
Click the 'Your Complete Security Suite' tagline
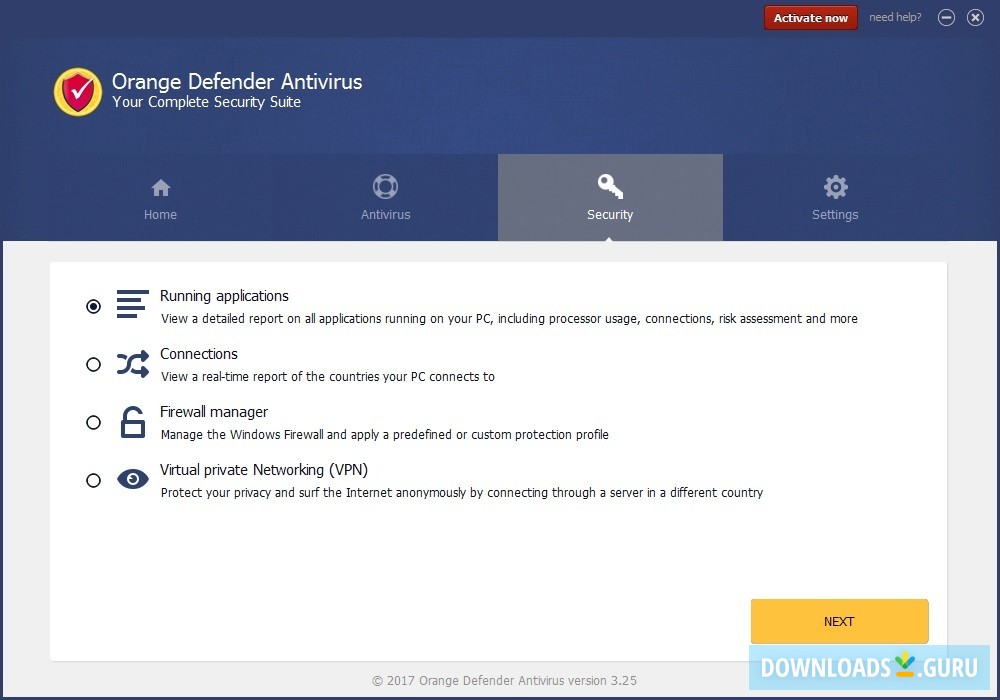tap(207, 102)
